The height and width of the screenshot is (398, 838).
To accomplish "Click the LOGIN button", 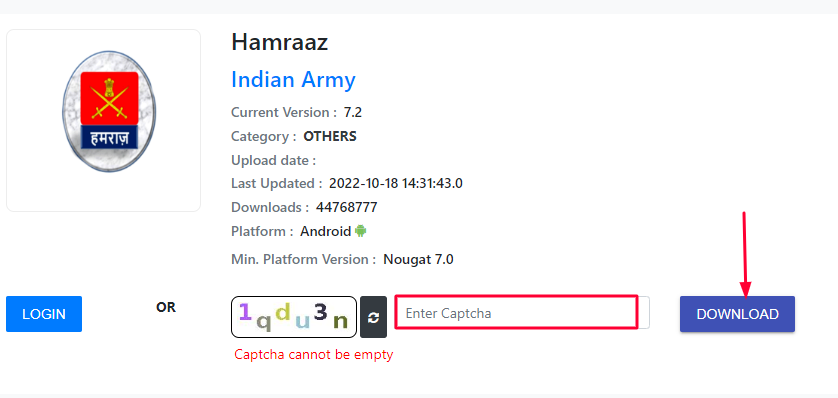I will (x=44, y=314).
